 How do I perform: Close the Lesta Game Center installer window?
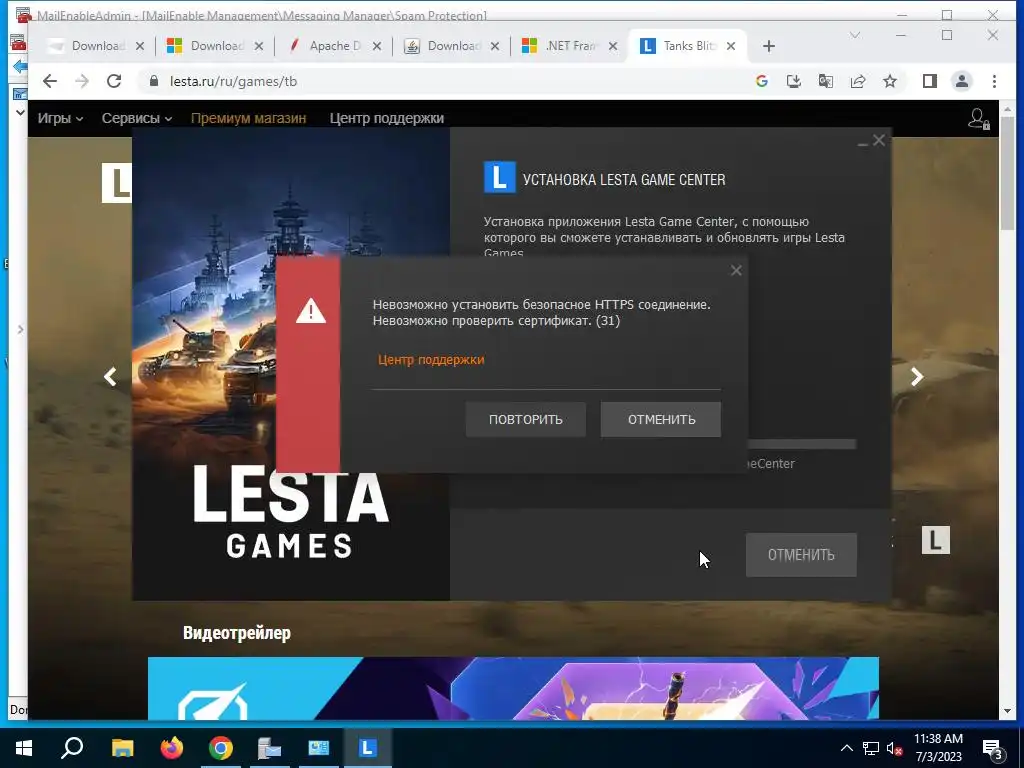coord(879,140)
